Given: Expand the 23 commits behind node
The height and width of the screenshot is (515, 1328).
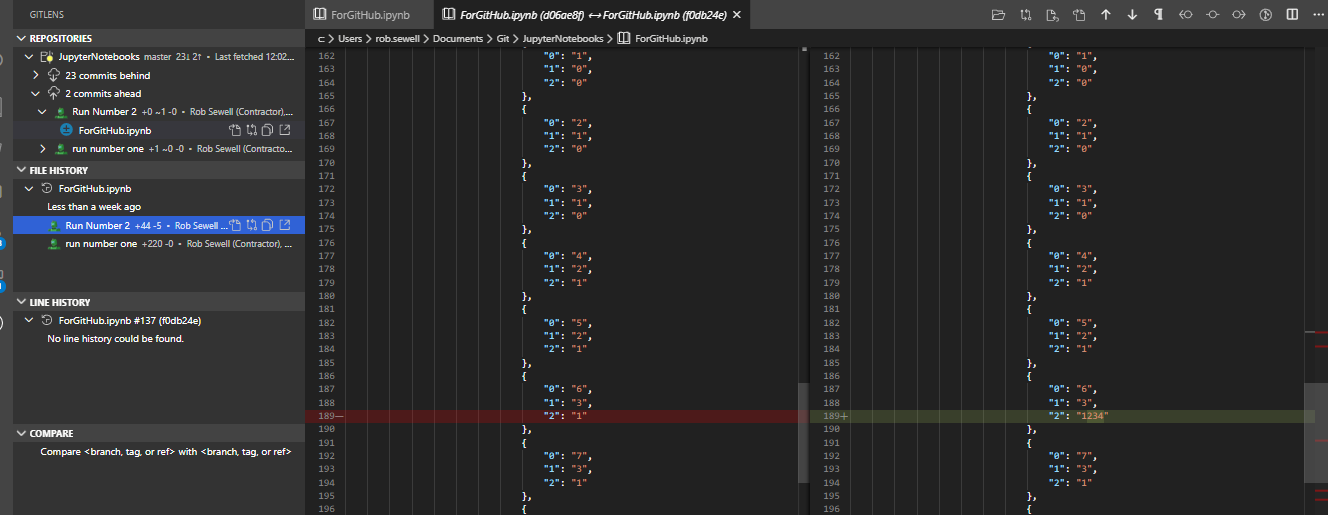Looking at the screenshot, I should [37, 75].
